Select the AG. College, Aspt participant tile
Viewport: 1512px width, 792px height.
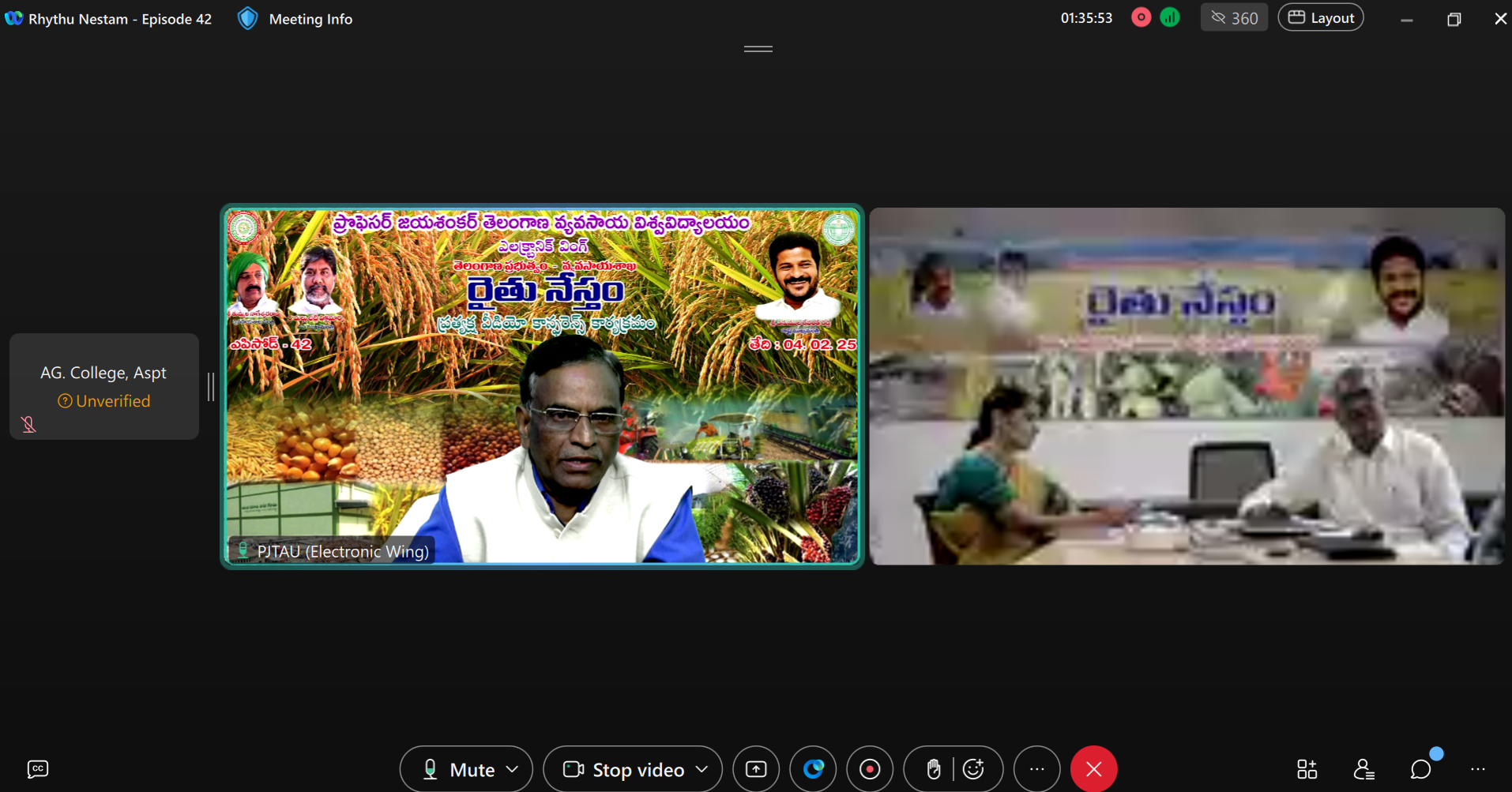pyautogui.click(x=104, y=386)
